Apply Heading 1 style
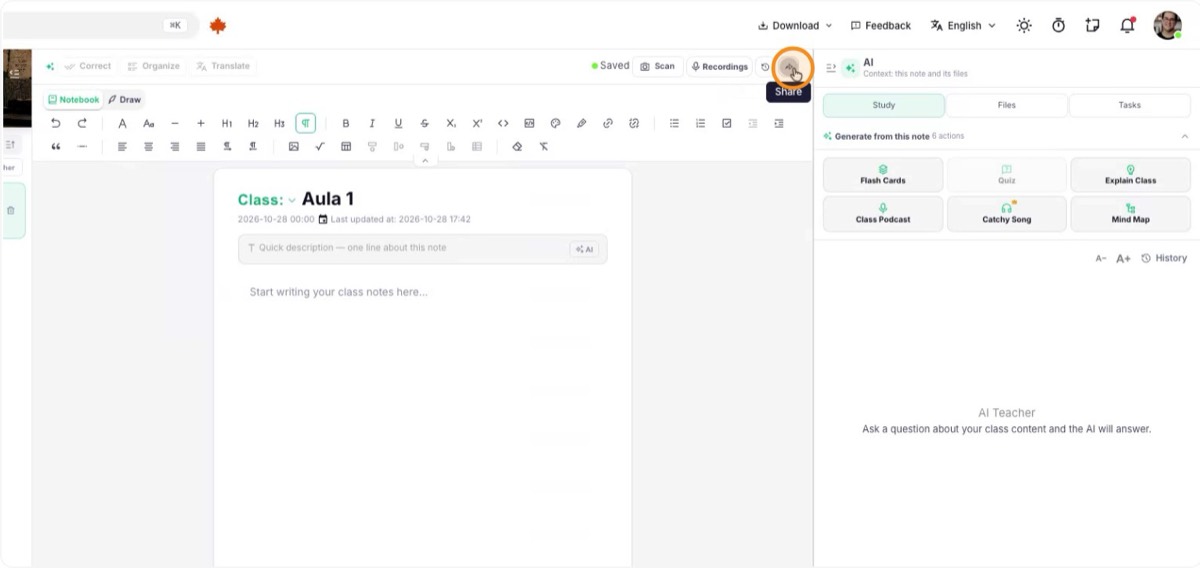Image resolution: width=1200 pixels, height=568 pixels. (x=227, y=123)
